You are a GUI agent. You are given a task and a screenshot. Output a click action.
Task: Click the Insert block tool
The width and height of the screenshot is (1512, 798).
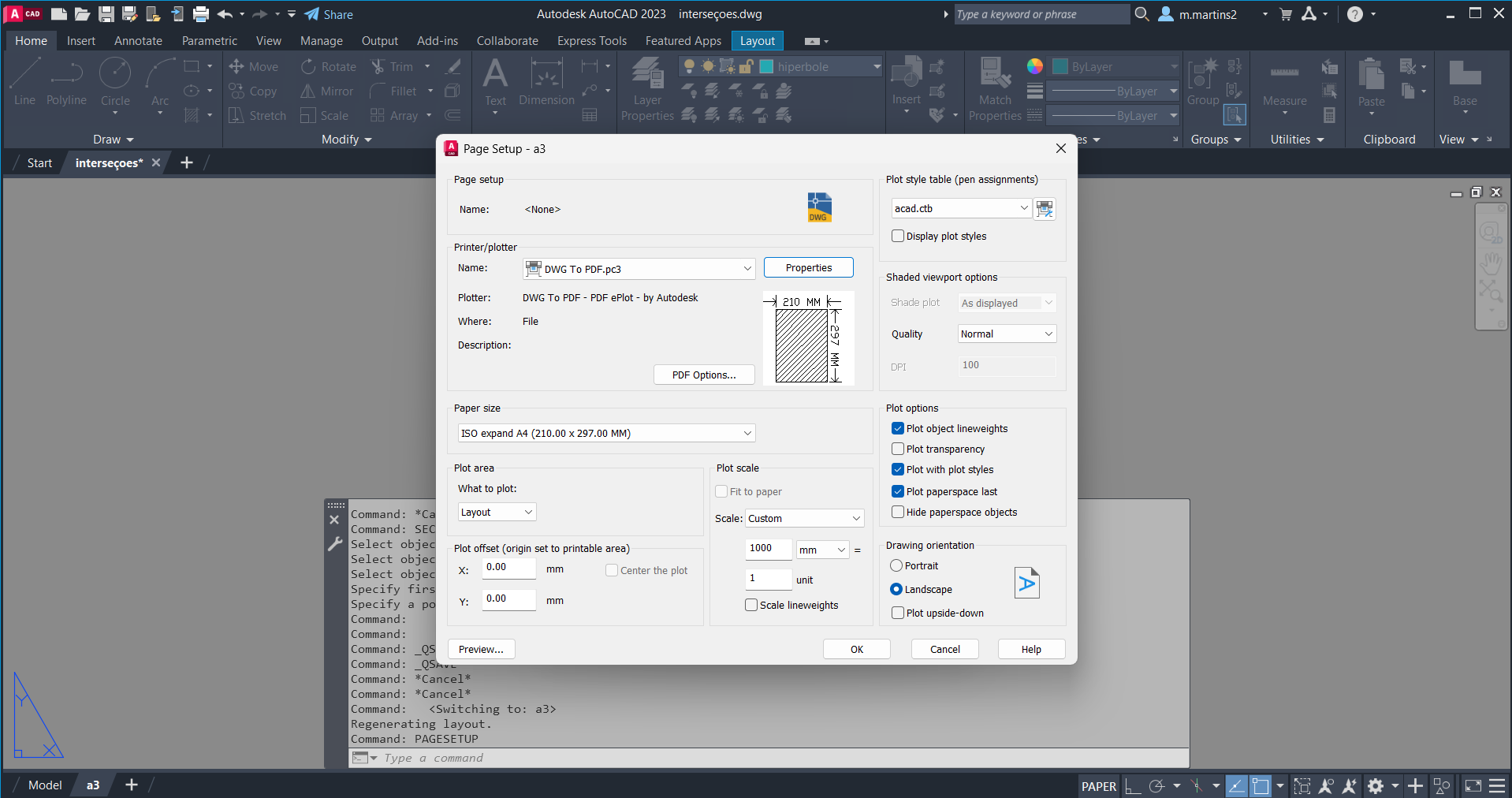[x=907, y=82]
